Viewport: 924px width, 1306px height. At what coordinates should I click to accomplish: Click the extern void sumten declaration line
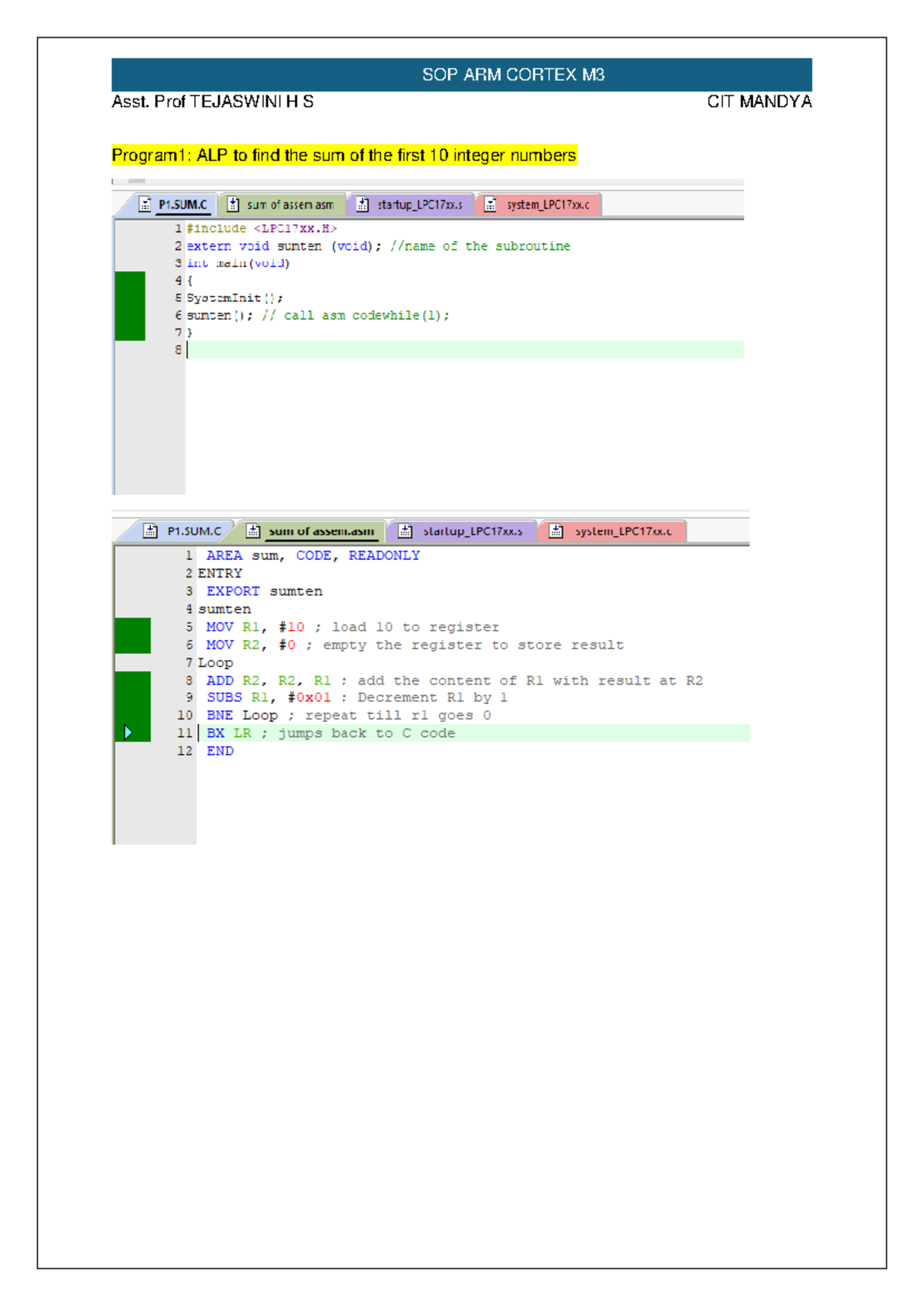(378, 246)
